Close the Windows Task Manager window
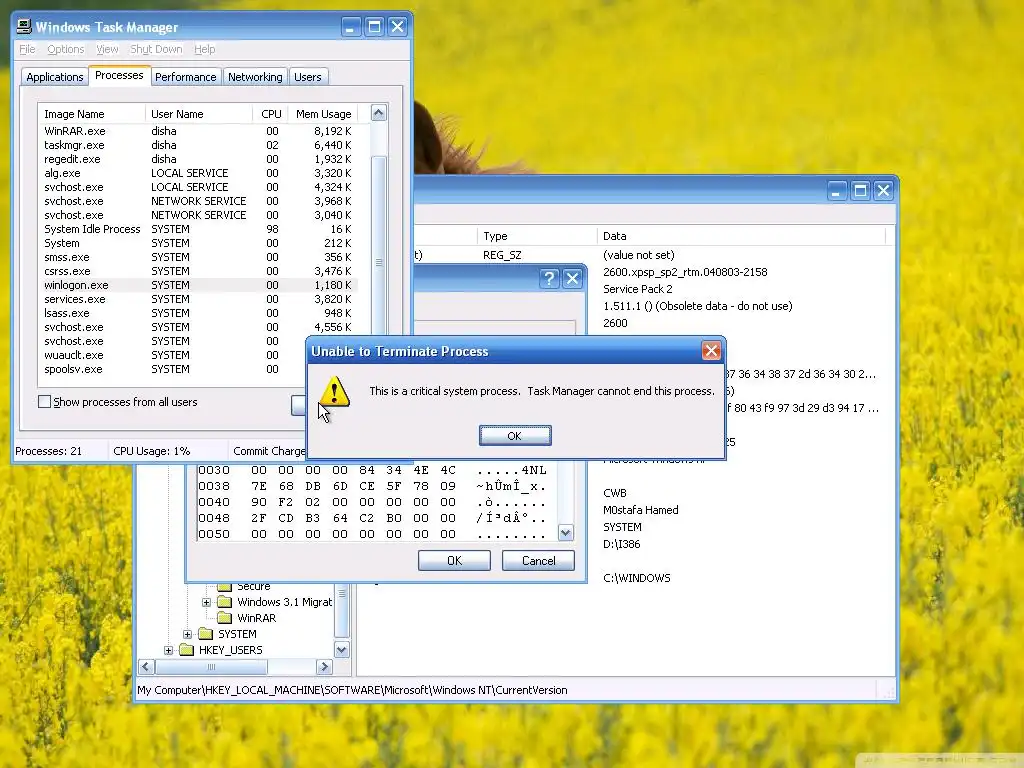The image size is (1024, 768). pos(398,27)
